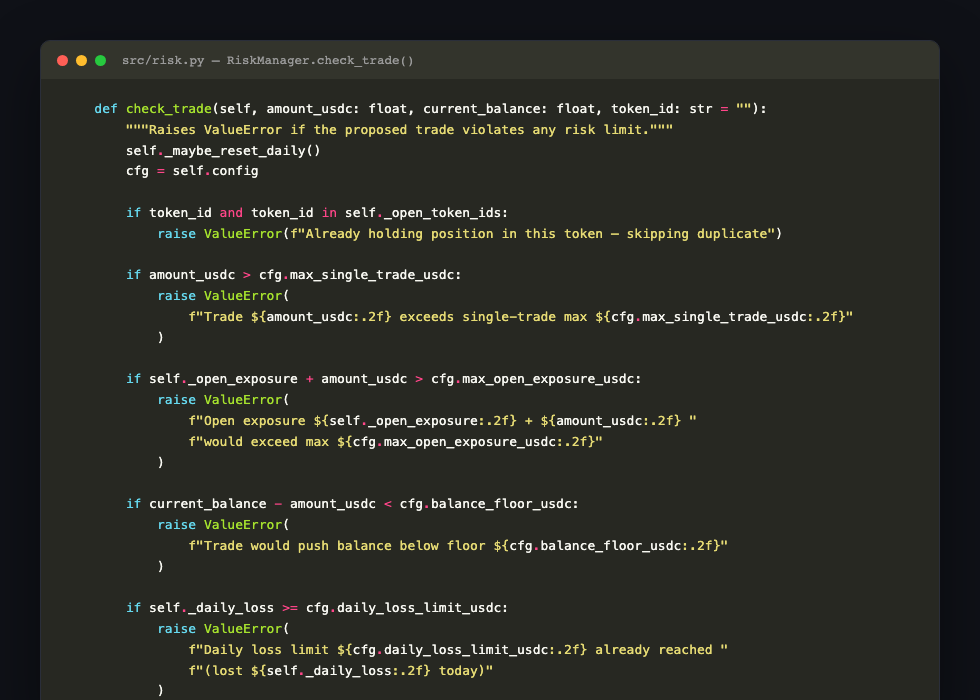Click the string "(lost ${self._daily_loss:.2f} today)"
980x700 pixels.
(x=341, y=671)
